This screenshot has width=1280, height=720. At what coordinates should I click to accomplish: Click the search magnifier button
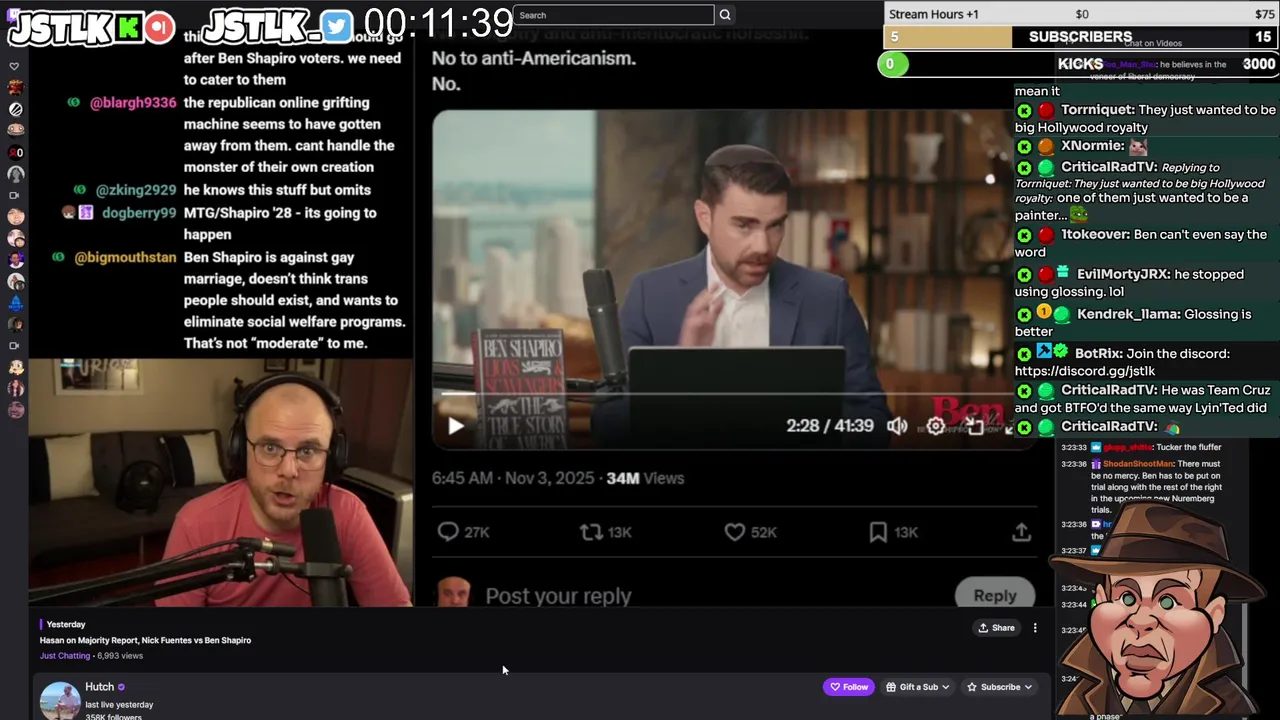(725, 15)
